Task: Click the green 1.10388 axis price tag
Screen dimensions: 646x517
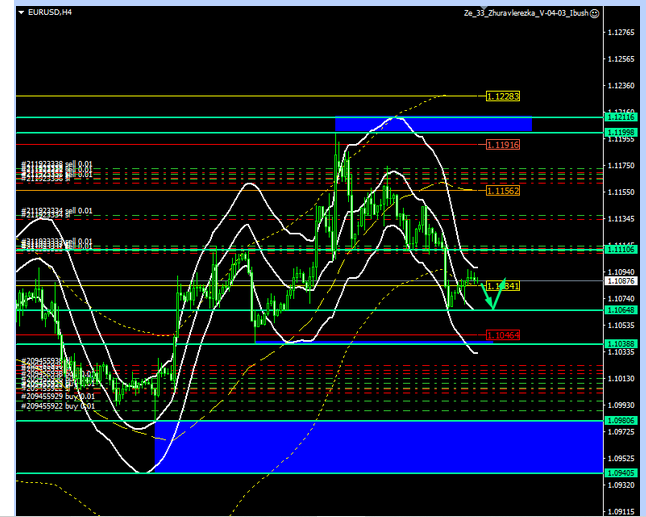Action: point(621,344)
